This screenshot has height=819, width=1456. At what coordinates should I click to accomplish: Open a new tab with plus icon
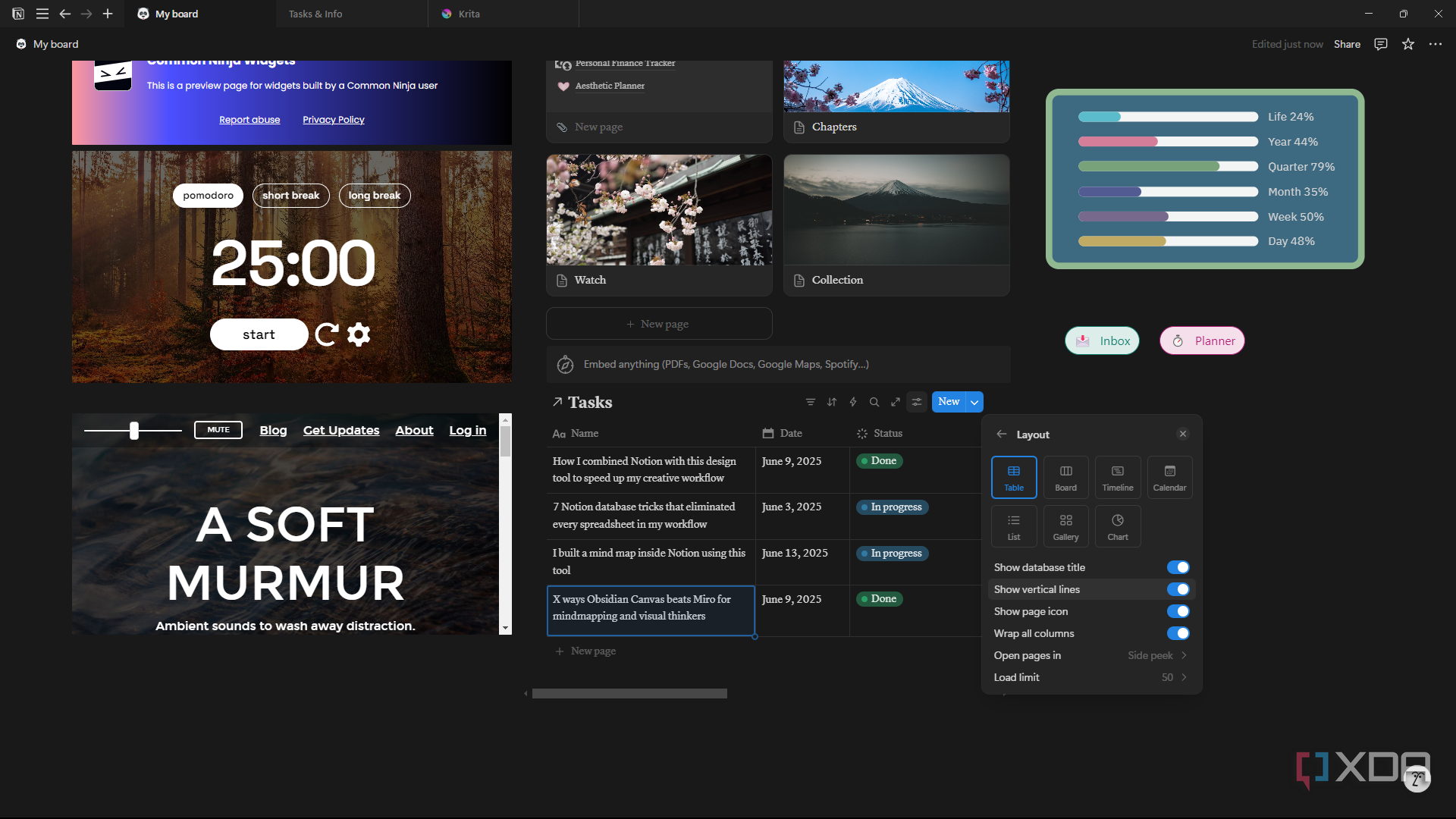[108, 14]
